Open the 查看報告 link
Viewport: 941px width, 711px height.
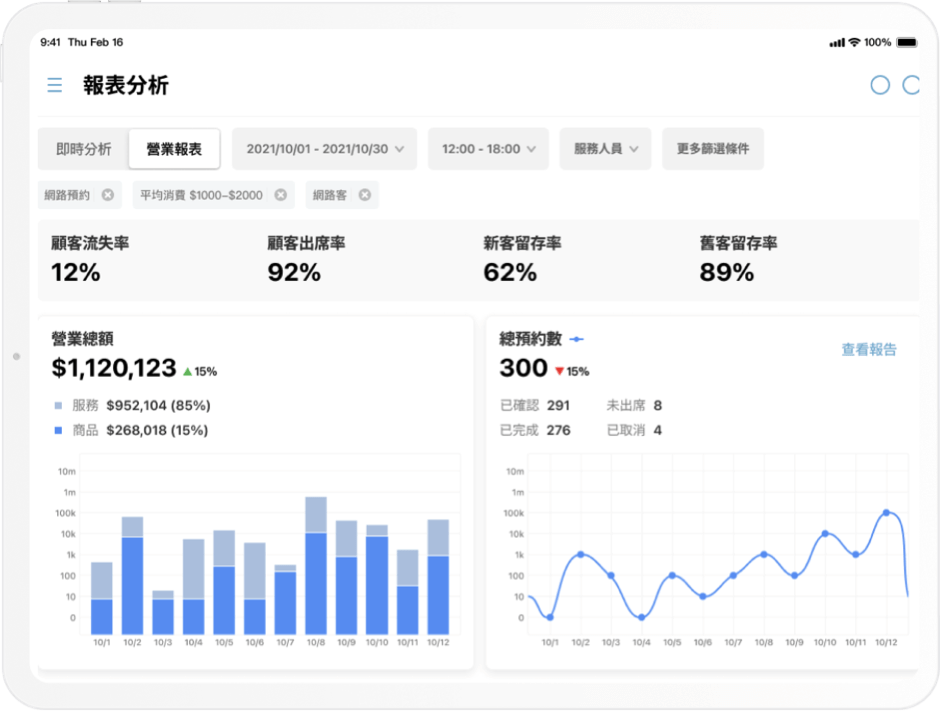tap(869, 350)
